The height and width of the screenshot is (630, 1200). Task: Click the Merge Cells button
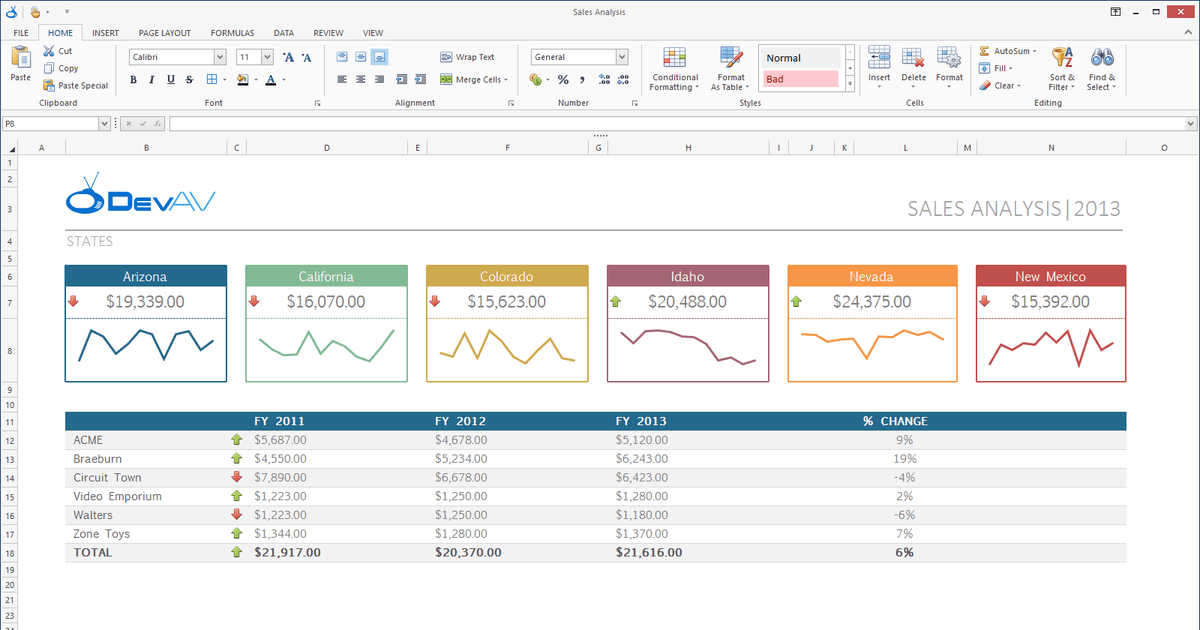[x=474, y=80]
